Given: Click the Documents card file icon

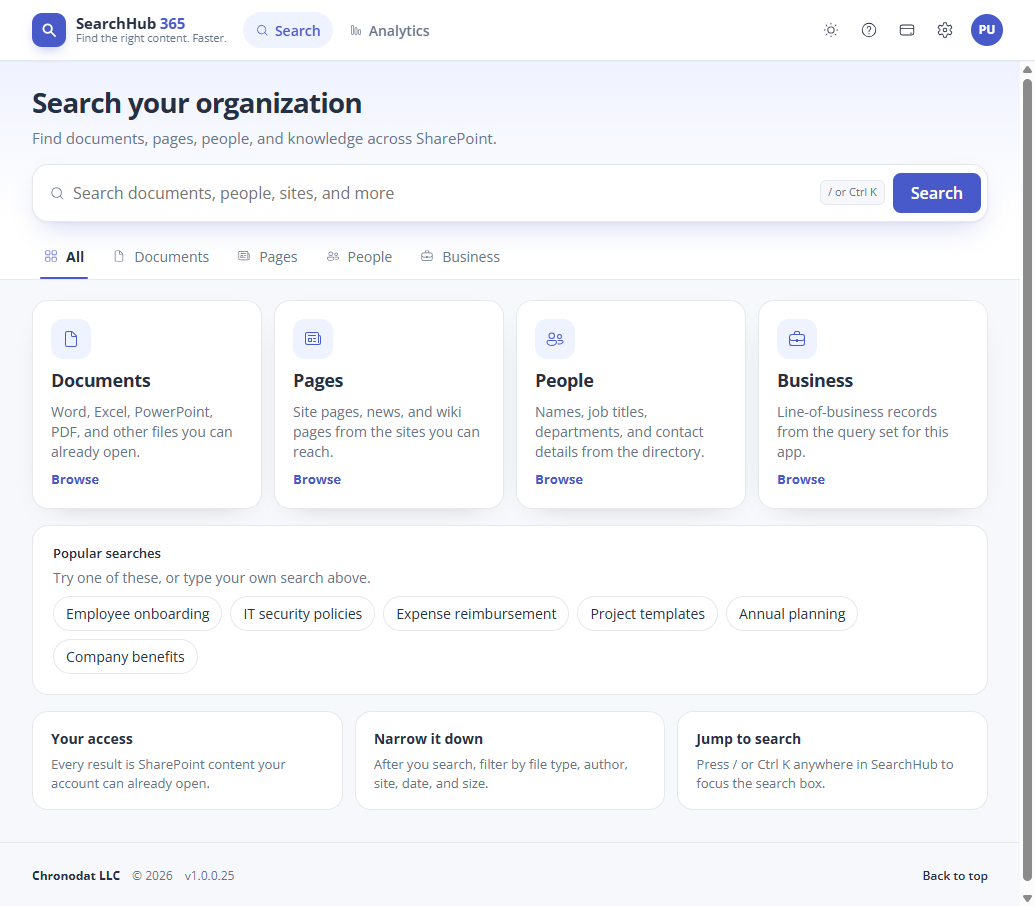Looking at the screenshot, I should (x=71, y=339).
